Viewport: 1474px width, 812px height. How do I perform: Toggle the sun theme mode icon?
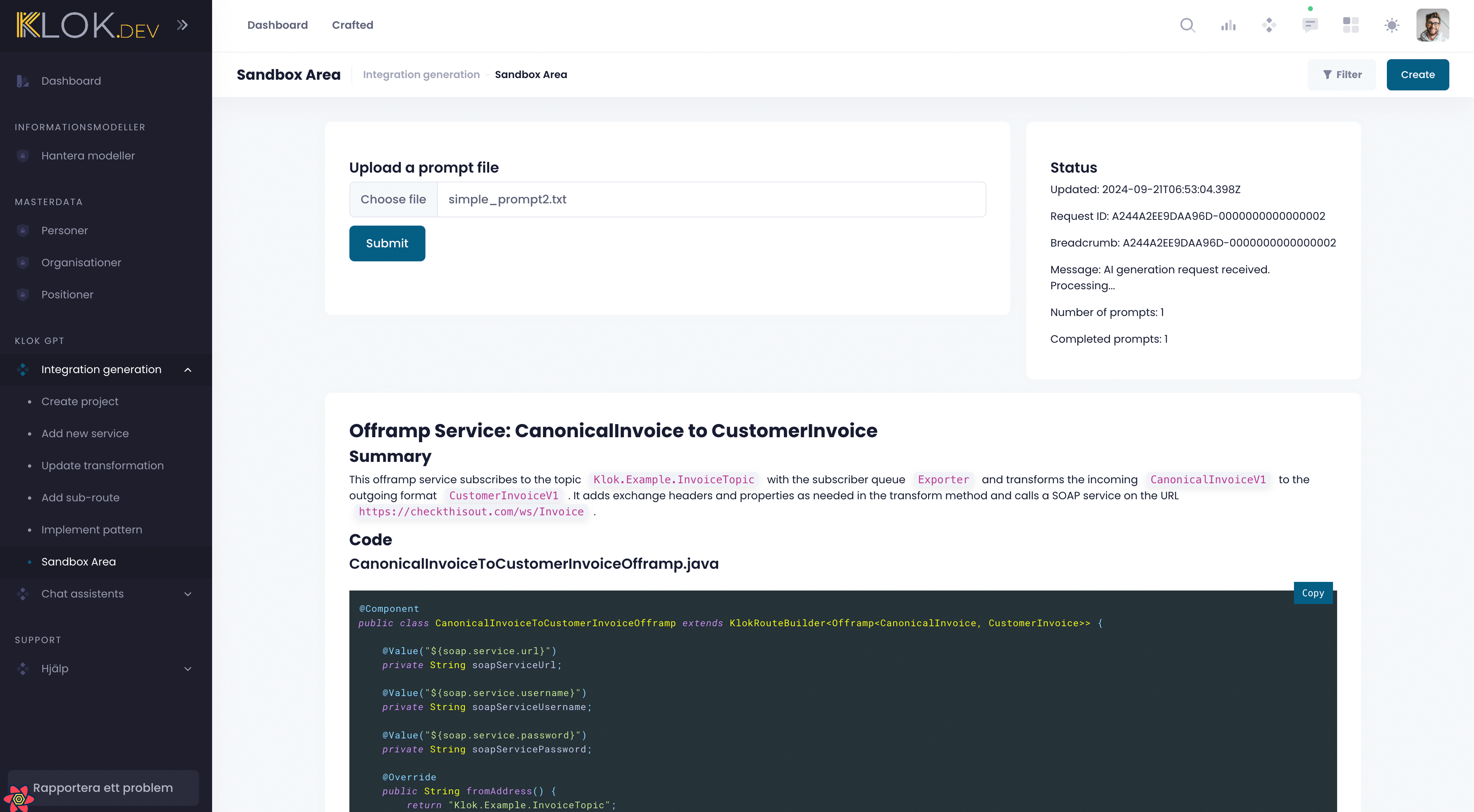pyautogui.click(x=1392, y=25)
